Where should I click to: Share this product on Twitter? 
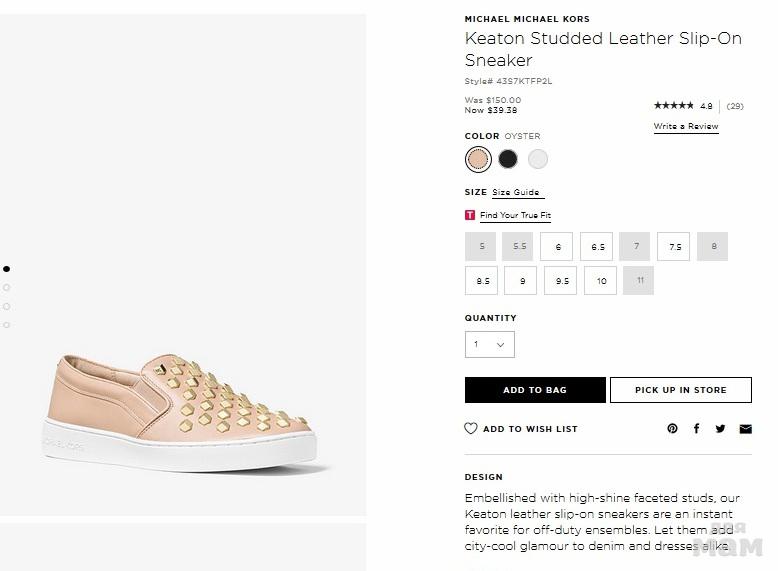720,429
